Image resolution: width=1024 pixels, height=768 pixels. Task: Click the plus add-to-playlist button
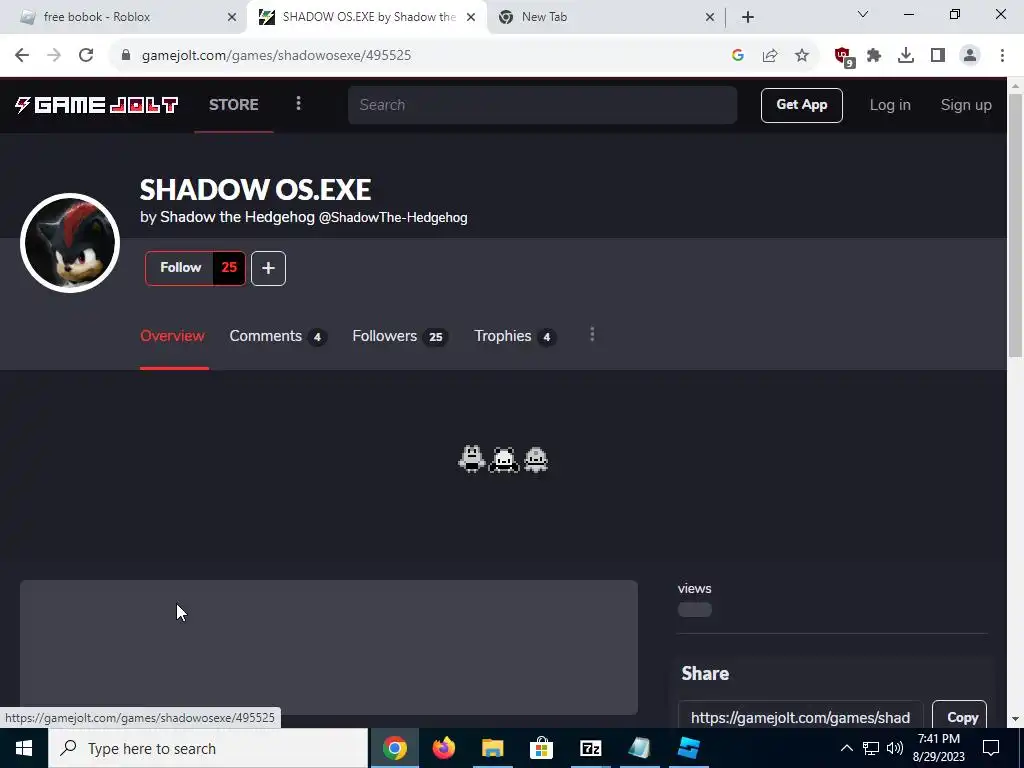pyautogui.click(x=268, y=268)
